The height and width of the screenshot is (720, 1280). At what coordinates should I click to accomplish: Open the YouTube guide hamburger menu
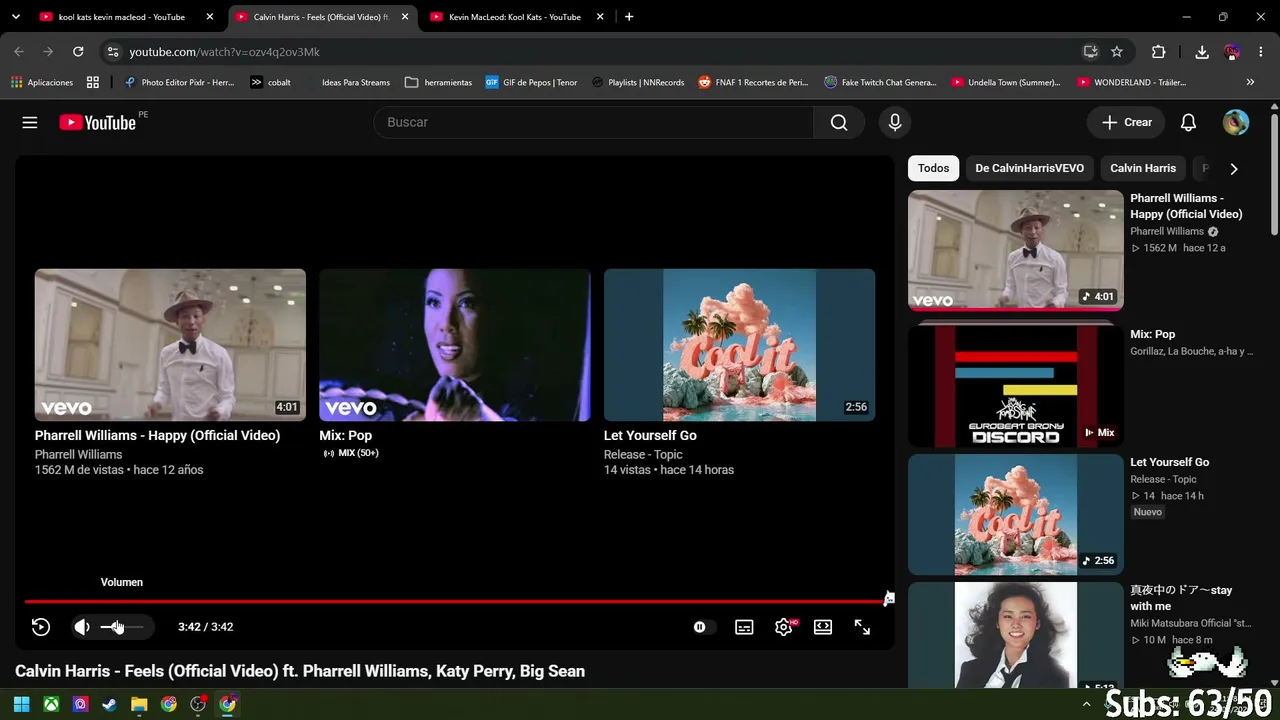coord(30,122)
